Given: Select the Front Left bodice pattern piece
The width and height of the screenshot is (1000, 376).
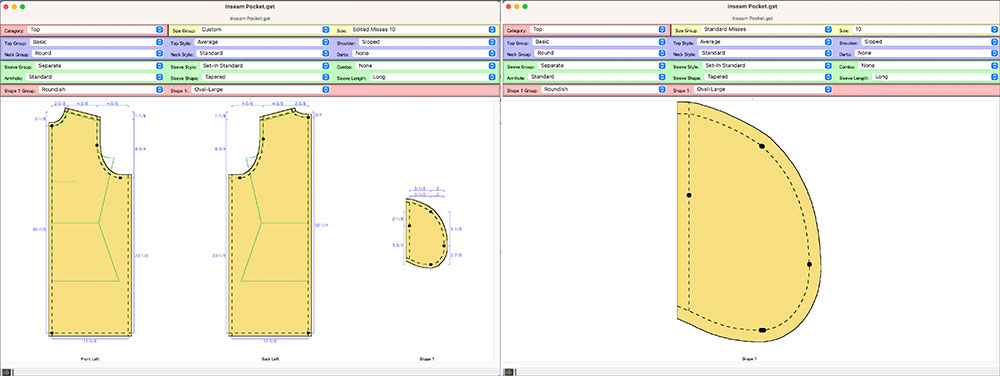Looking at the screenshot, I should (x=90, y=222).
